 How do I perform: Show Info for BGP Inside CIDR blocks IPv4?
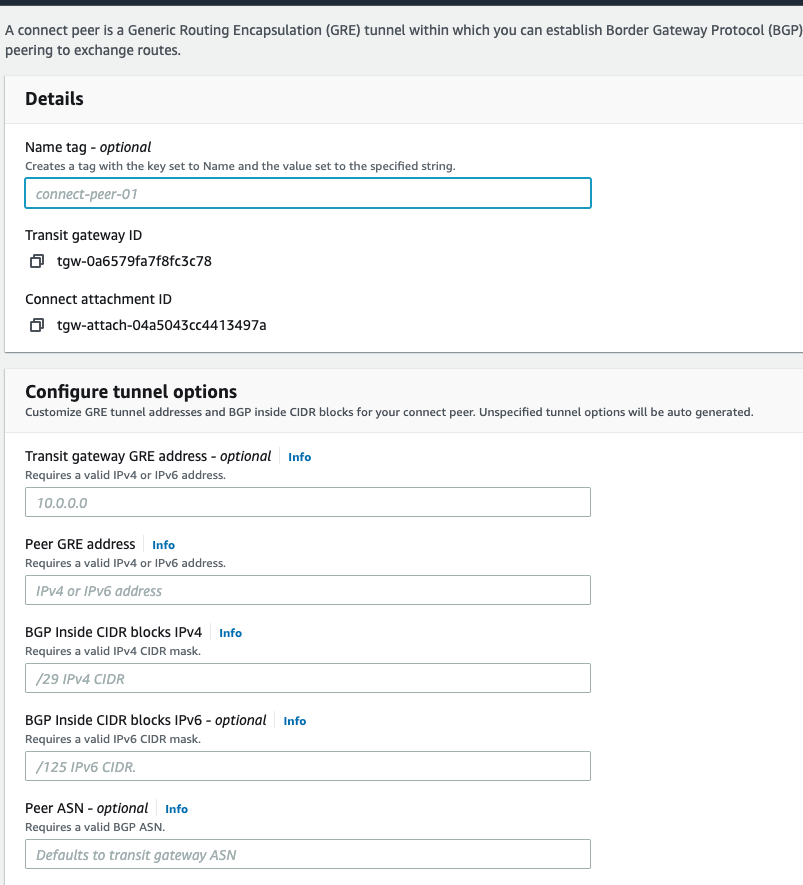pos(230,633)
